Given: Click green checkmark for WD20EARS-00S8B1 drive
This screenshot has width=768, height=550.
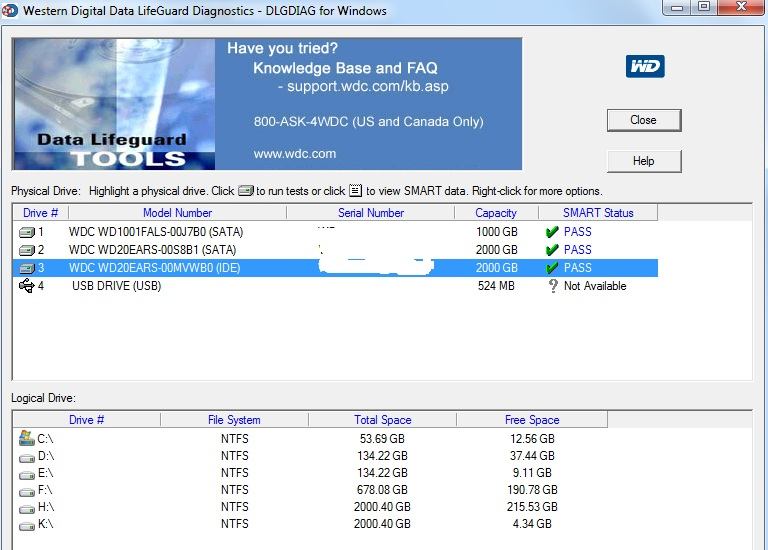Looking at the screenshot, I should (x=552, y=250).
